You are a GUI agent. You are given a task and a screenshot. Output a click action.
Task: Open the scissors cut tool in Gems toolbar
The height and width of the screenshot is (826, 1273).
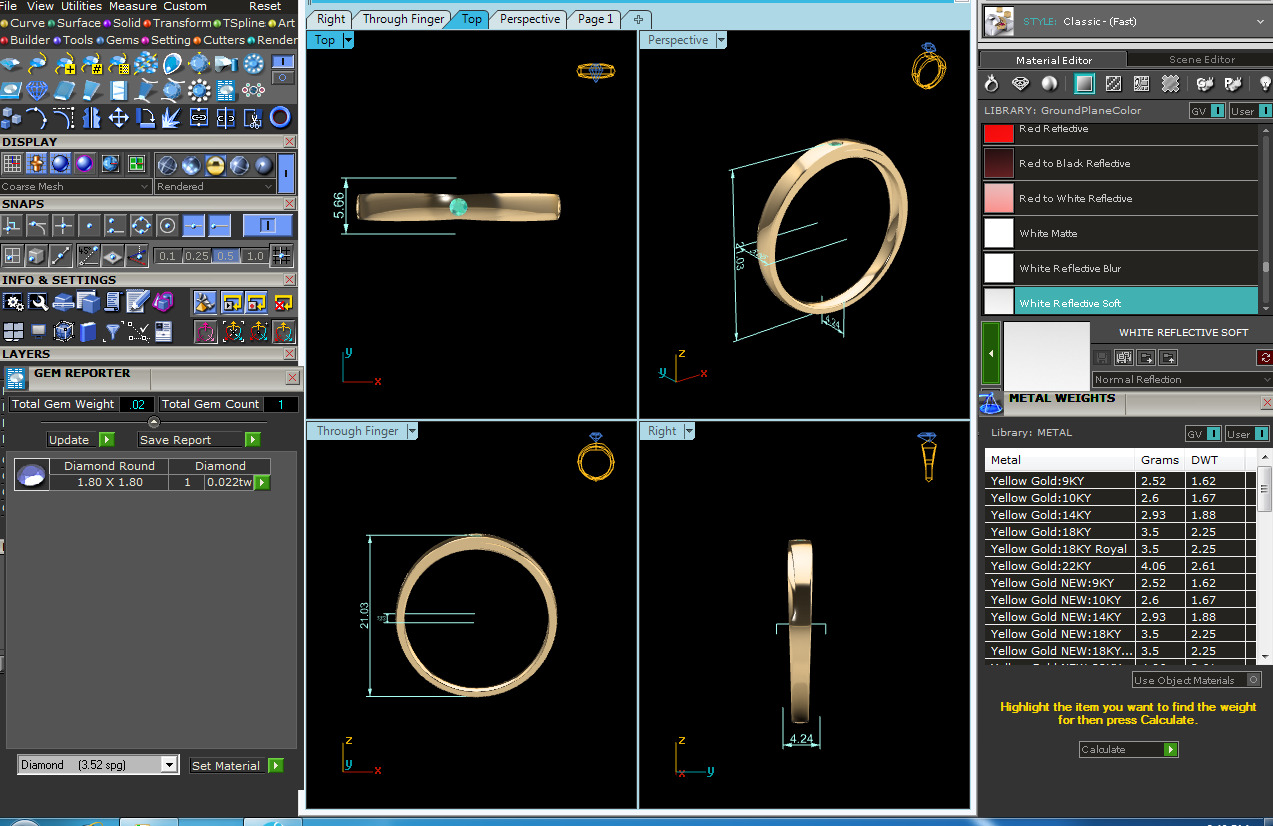254,118
